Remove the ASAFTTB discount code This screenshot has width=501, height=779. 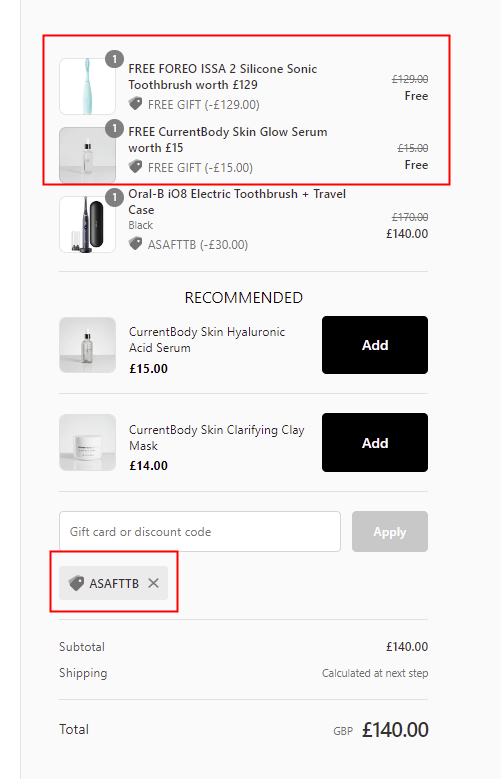click(154, 583)
